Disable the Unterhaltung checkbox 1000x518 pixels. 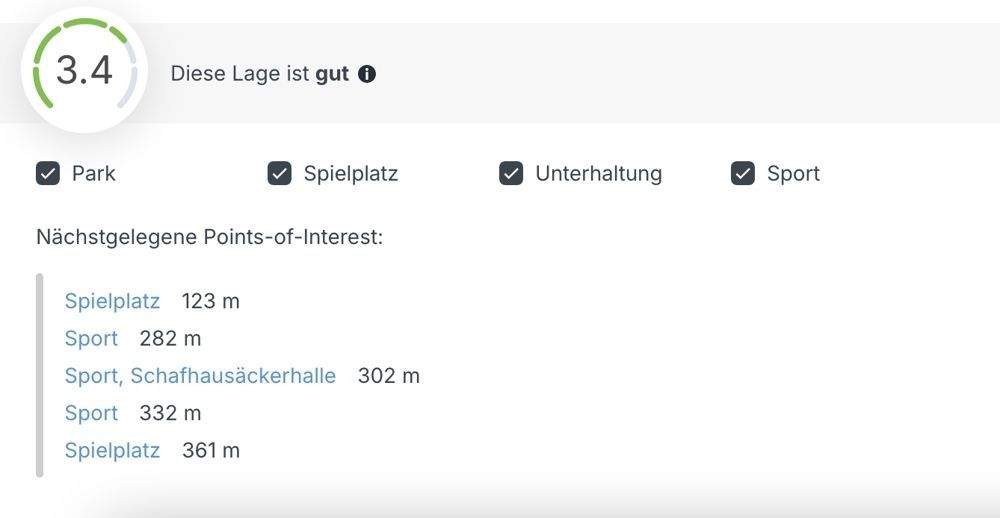tap(511, 174)
